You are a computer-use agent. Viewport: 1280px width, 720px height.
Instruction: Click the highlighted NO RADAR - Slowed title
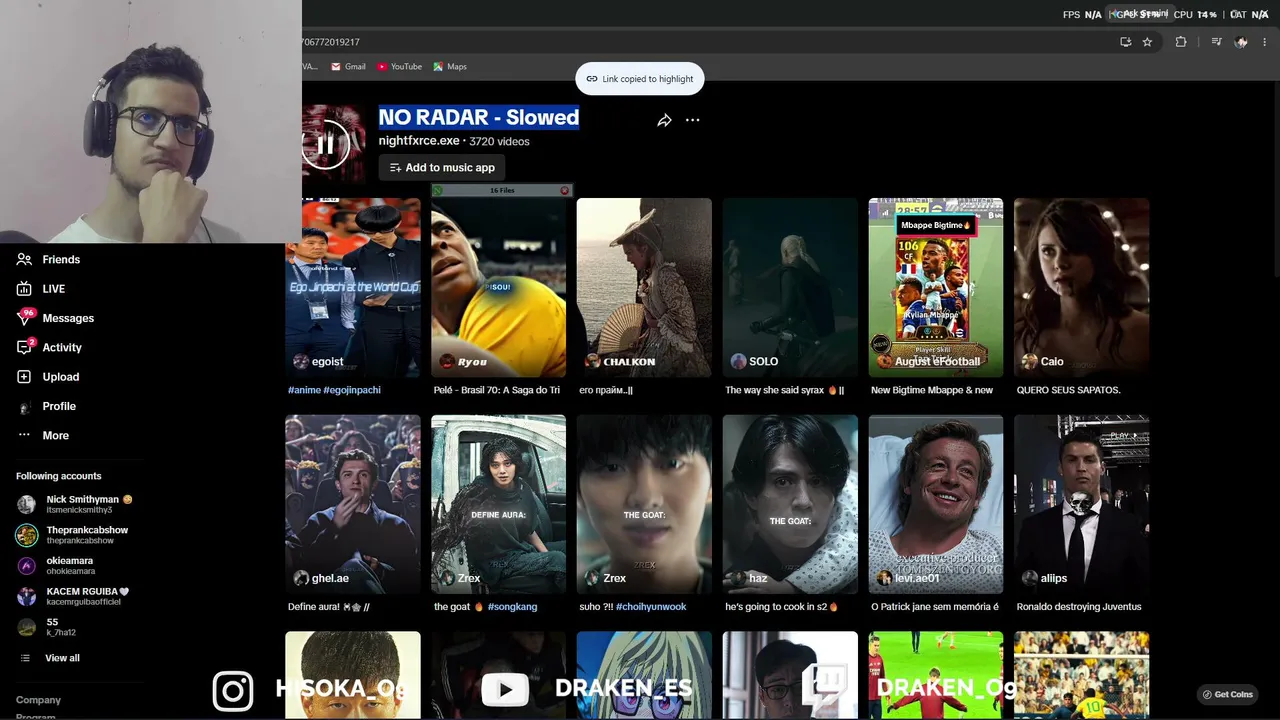pyautogui.click(x=479, y=117)
